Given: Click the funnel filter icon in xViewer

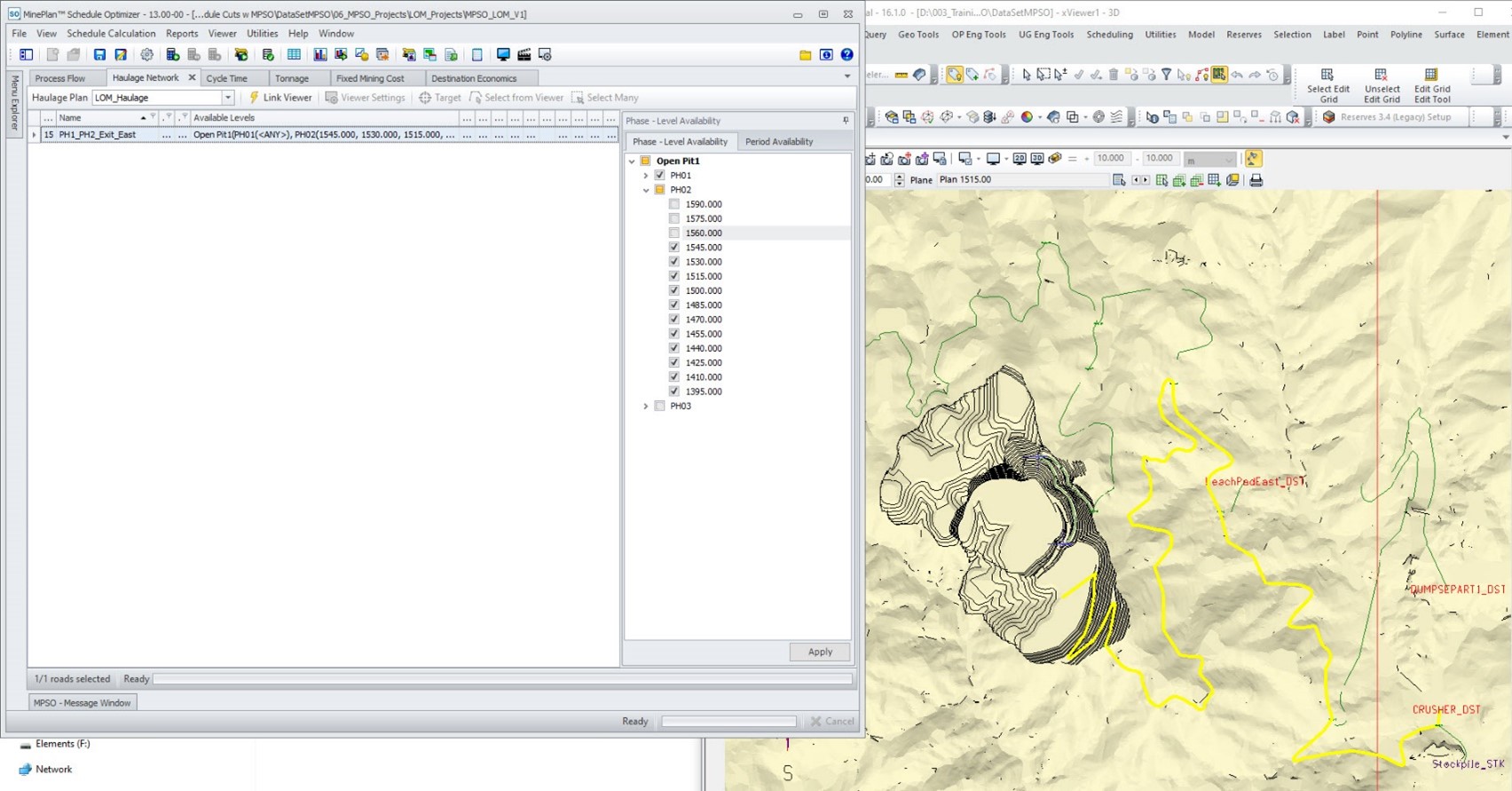Looking at the screenshot, I should coord(1167,75).
